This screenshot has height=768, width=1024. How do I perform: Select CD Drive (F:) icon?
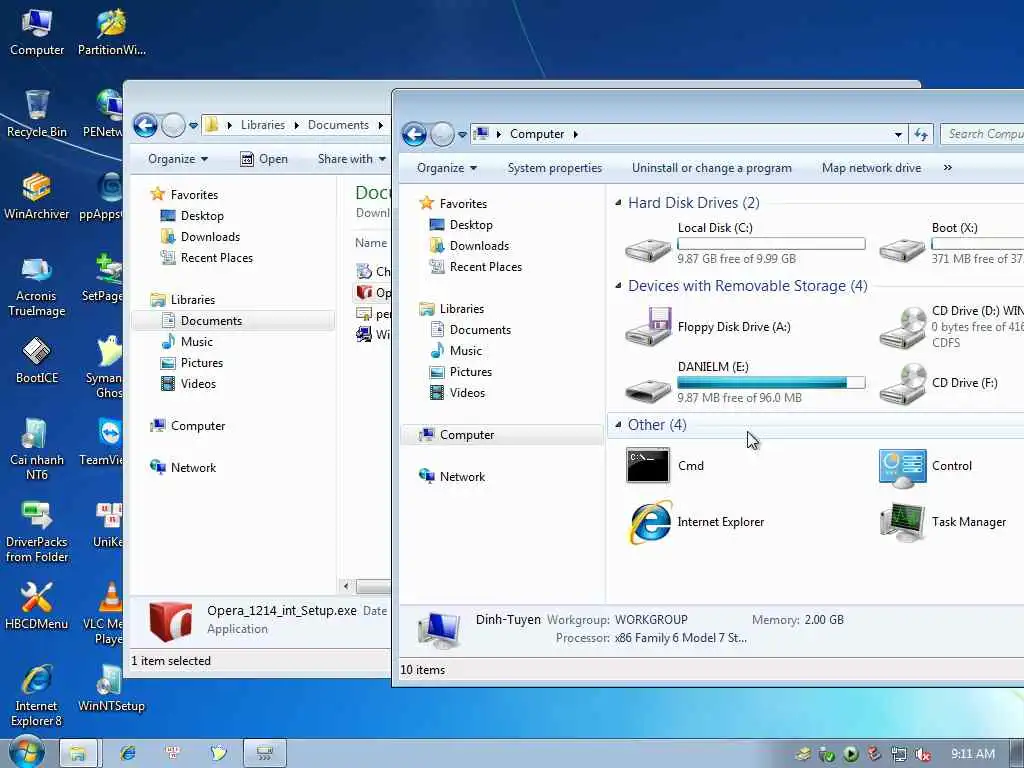[x=903, y=384]
